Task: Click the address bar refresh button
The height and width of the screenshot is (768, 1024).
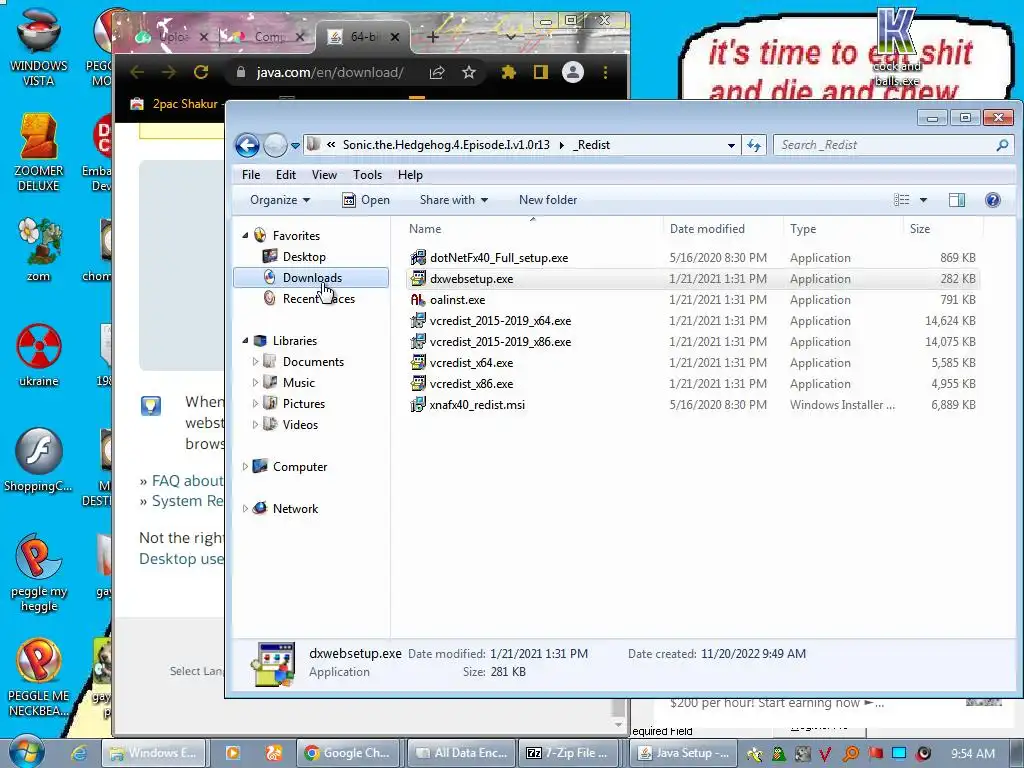Action: coord(754,145)
